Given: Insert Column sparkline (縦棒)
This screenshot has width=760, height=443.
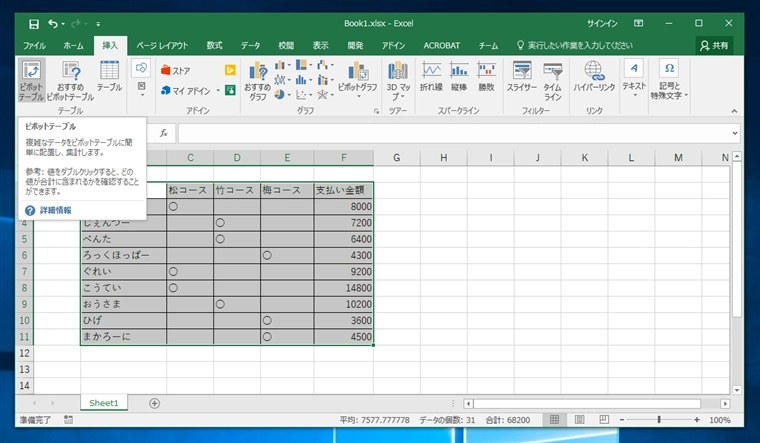Looking at the screenshot, I should (459, 77).
